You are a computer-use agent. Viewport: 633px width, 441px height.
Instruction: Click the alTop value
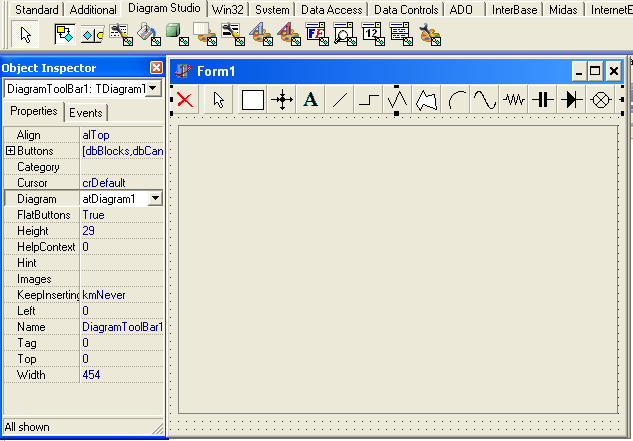tap(96, 135)
